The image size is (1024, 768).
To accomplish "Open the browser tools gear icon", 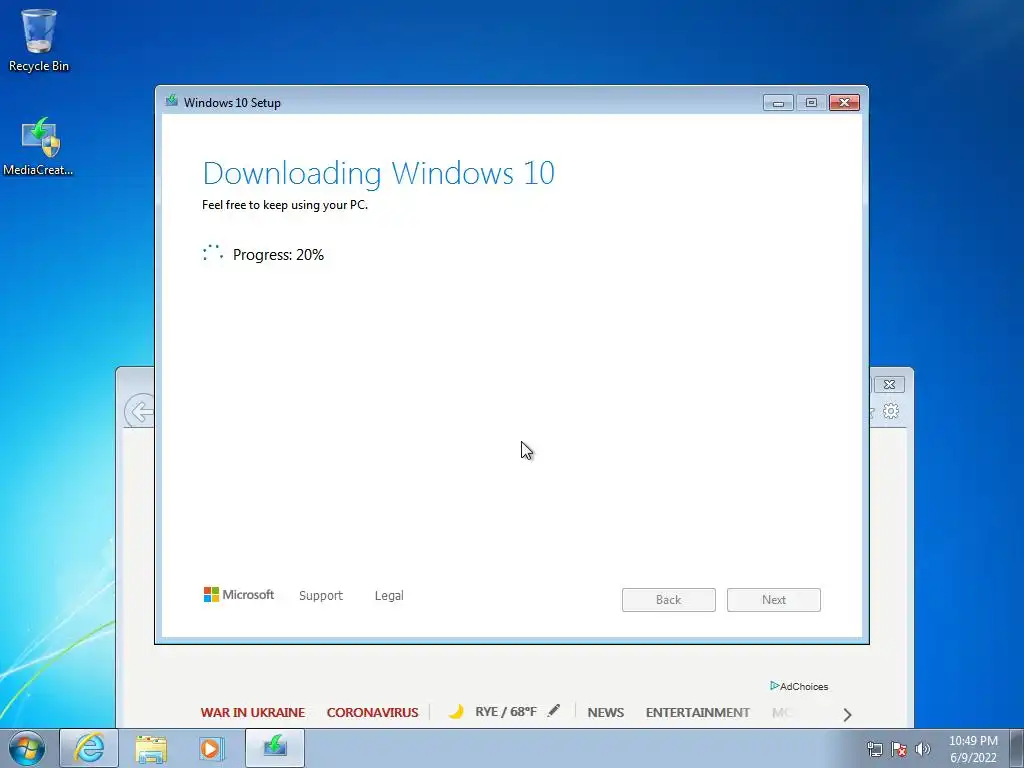I will (891, 411).
